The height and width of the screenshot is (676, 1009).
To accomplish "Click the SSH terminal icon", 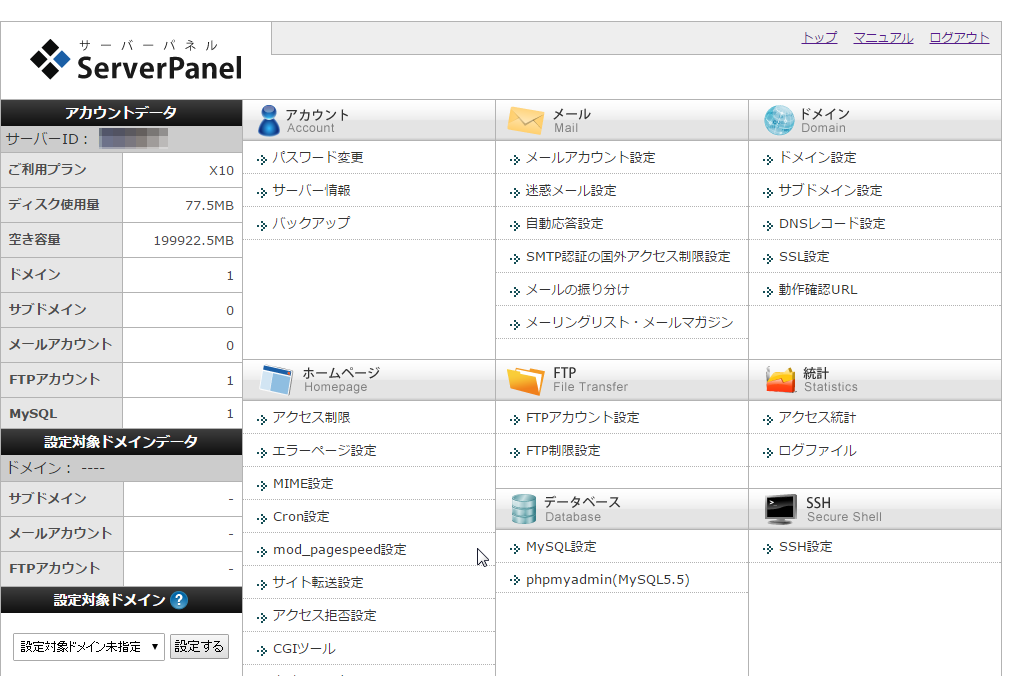I will 780,509.
